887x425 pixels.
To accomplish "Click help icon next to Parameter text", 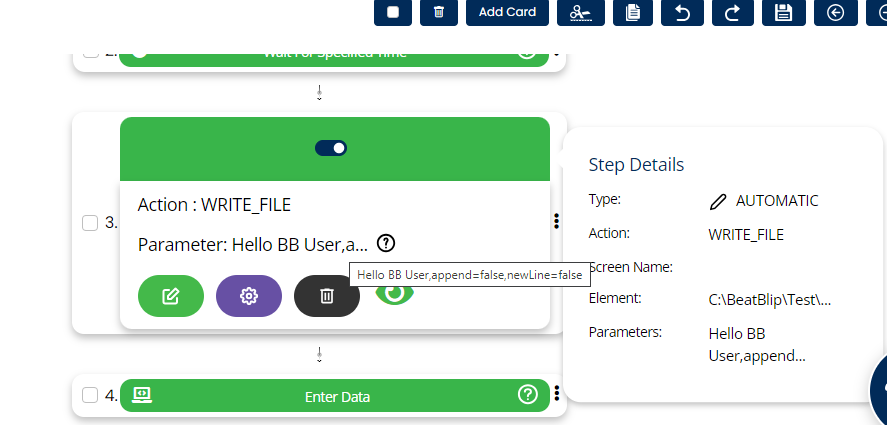I will point(386,243).
